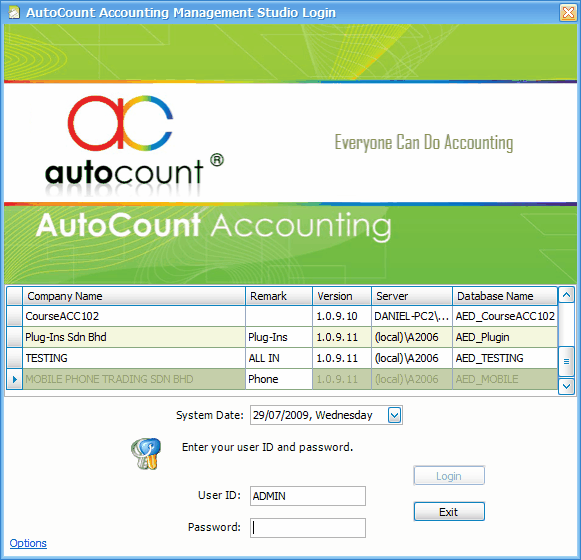The height and width of the screenshot is (560, 581).
Task: Click the Phone remark cell
Action: (x=279, y=379)
